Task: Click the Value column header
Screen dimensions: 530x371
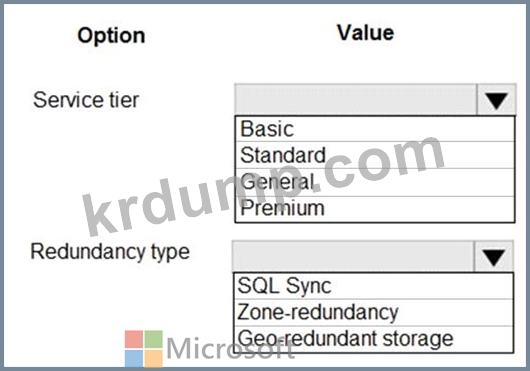Action: pos(365,33)
